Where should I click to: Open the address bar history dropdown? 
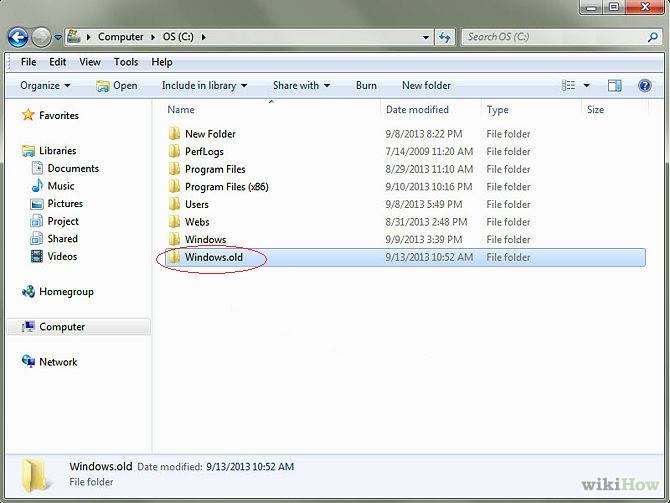(426, 38)
